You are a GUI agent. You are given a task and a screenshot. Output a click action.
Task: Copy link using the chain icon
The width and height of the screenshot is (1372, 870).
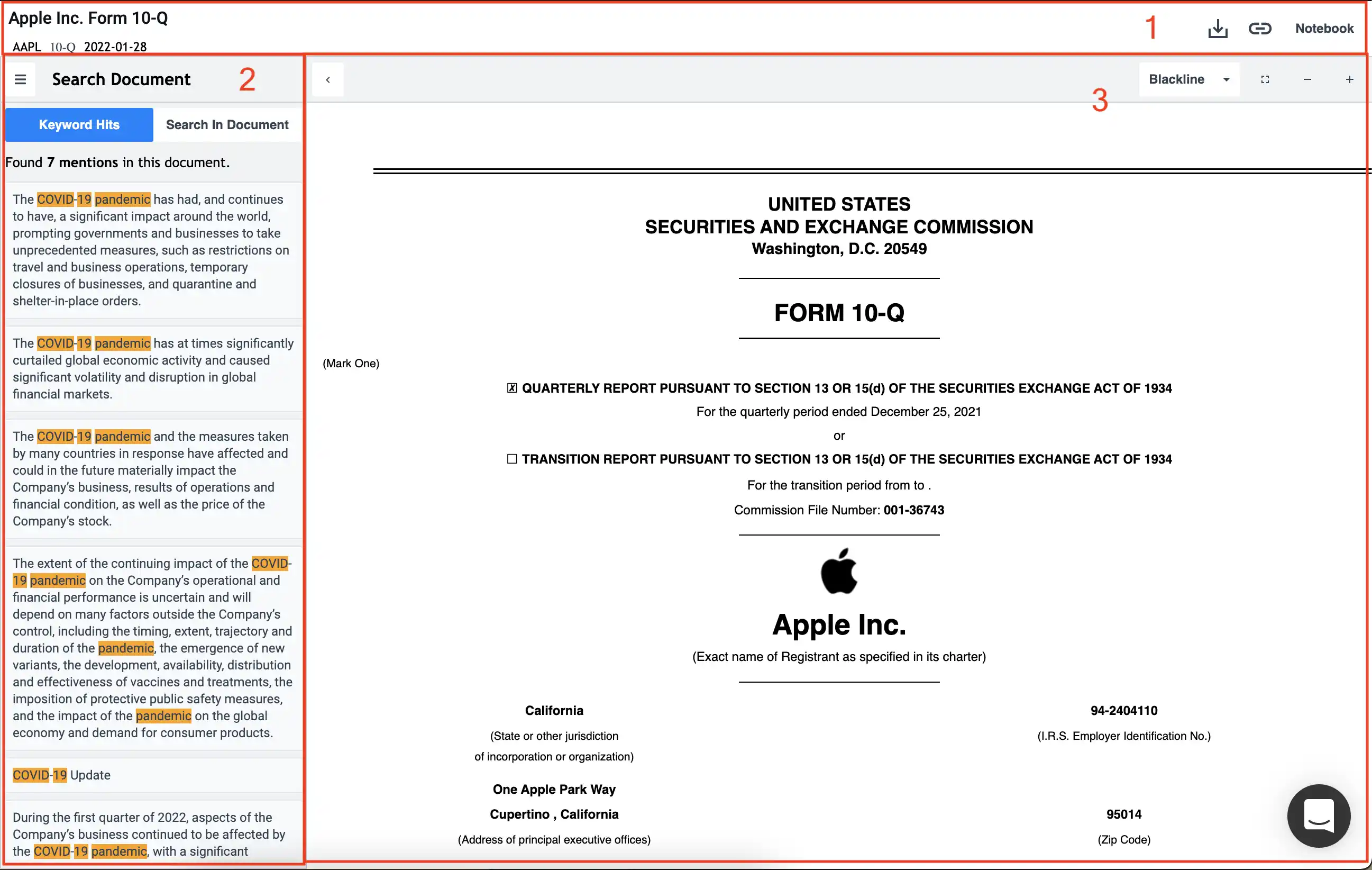pos(1260,29)
